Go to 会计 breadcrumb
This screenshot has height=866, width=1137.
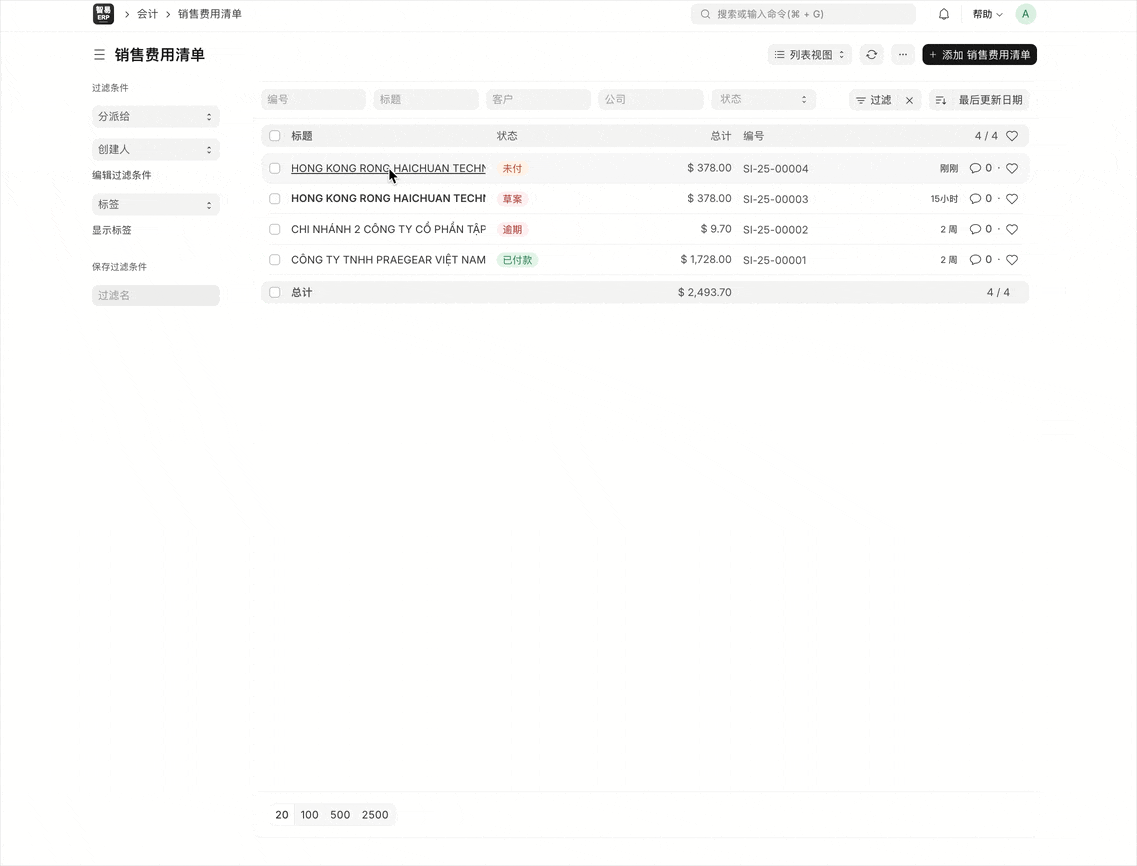pos(147,14)
